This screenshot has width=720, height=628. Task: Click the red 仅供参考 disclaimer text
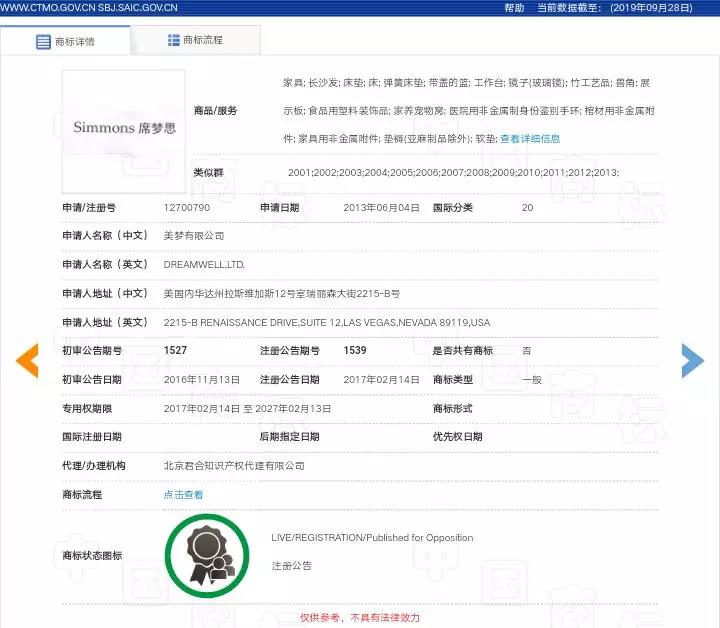[x=360, y=618]
